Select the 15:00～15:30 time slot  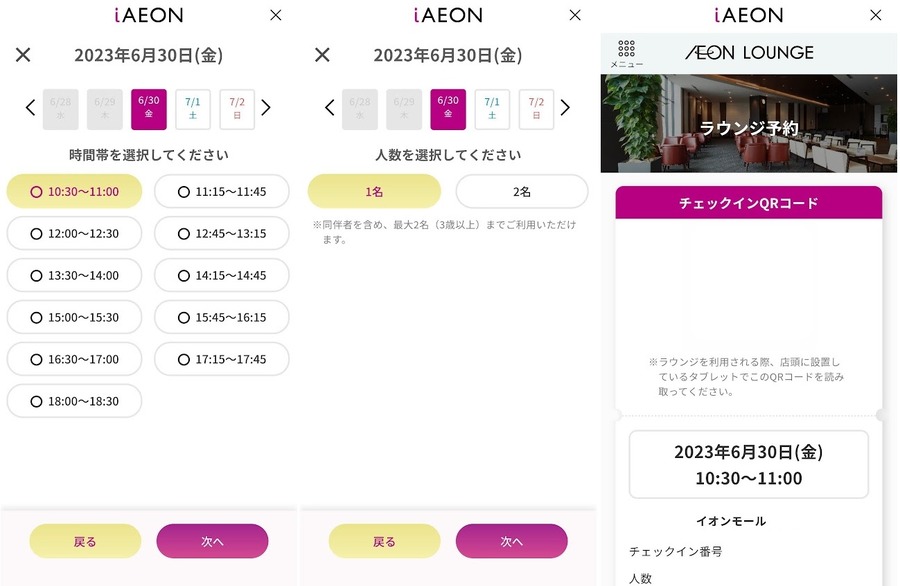pos(74,317)
